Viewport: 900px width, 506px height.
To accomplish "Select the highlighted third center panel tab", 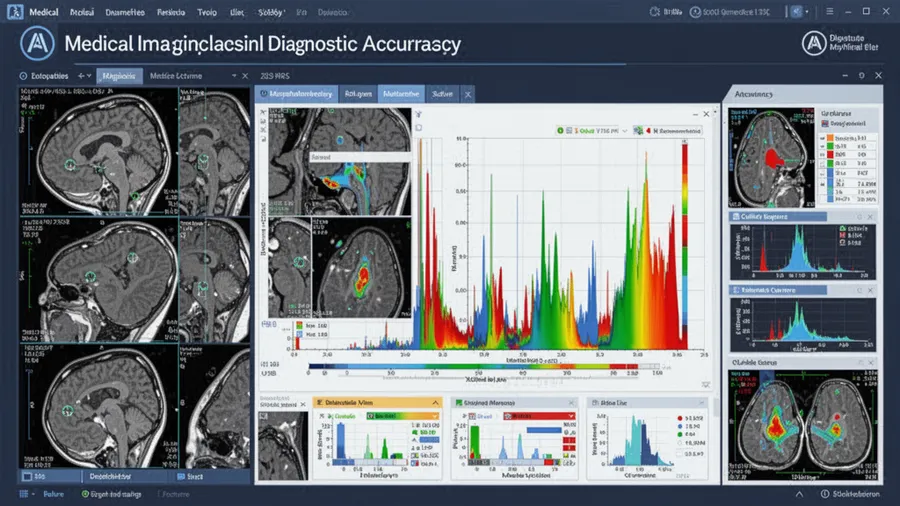I will (401, 94).
